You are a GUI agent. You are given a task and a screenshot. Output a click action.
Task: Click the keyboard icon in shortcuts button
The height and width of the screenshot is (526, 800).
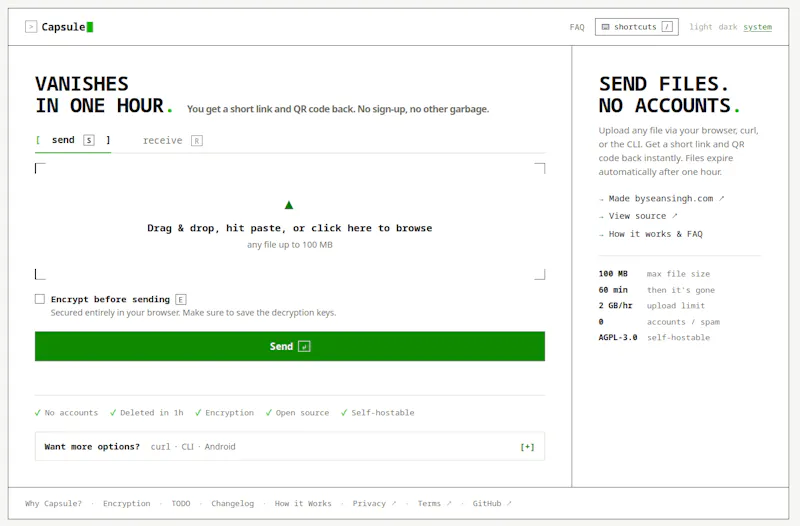pos(605,27)
